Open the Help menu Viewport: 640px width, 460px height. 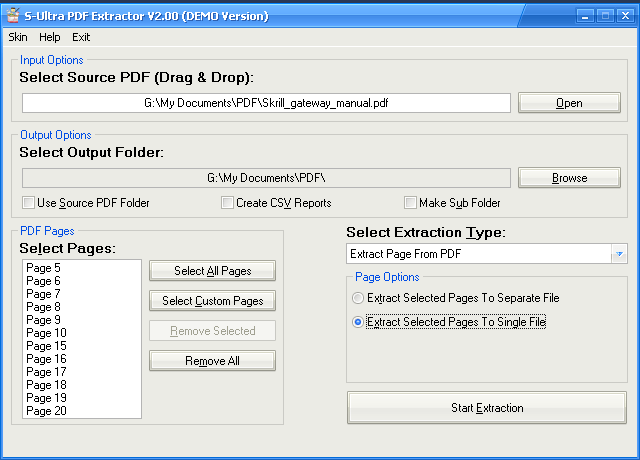point(50,37)
